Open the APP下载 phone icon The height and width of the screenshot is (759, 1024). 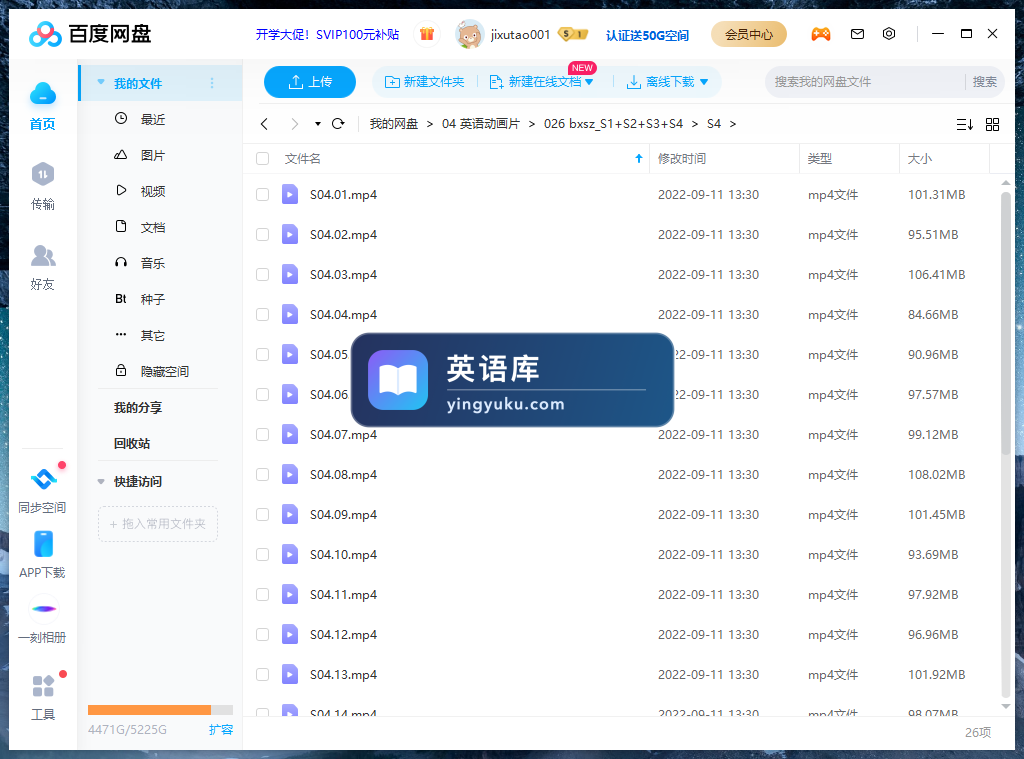[43, 544]
